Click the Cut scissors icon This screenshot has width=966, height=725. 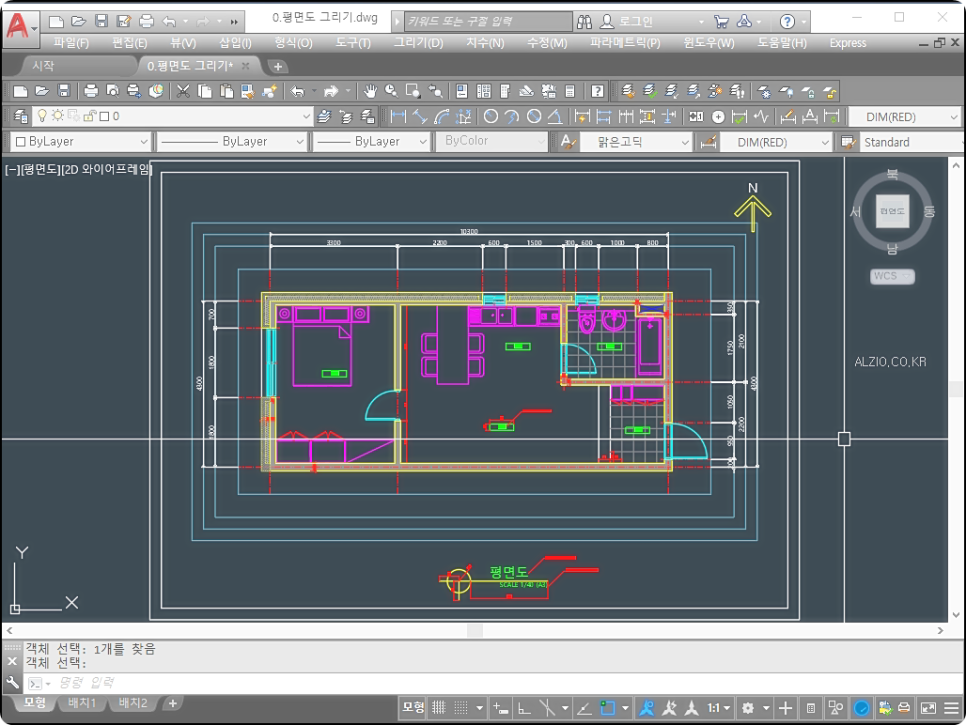(183, 92)
